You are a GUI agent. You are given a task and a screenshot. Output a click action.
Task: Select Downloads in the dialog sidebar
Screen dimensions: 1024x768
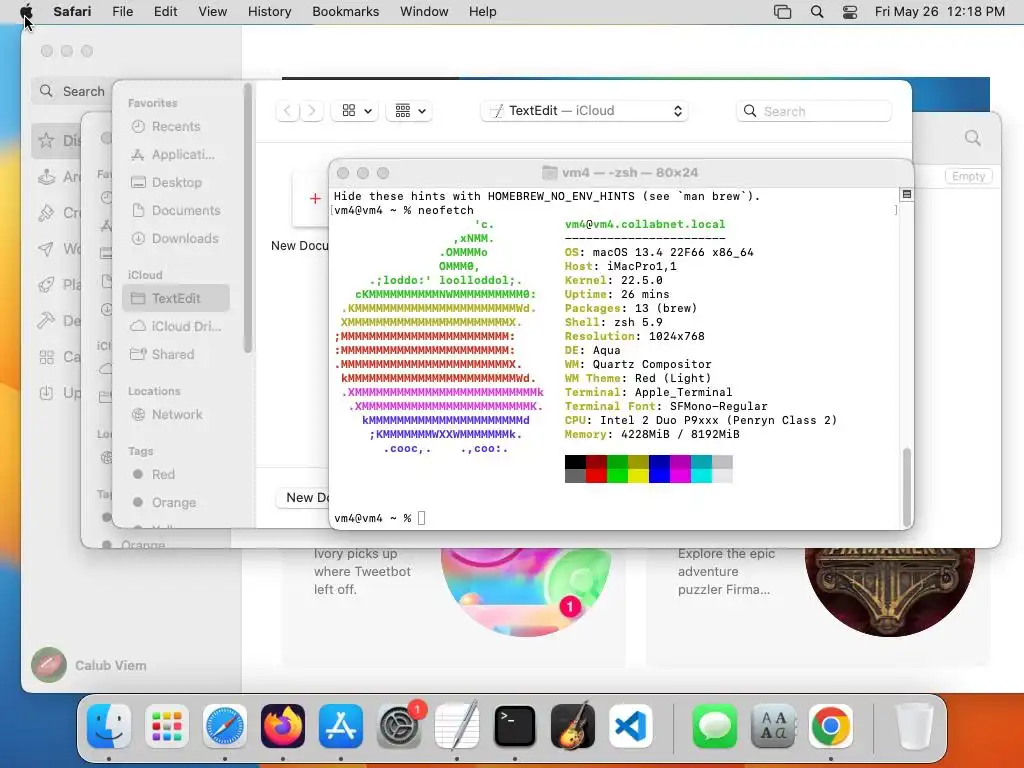coord(176,239)
